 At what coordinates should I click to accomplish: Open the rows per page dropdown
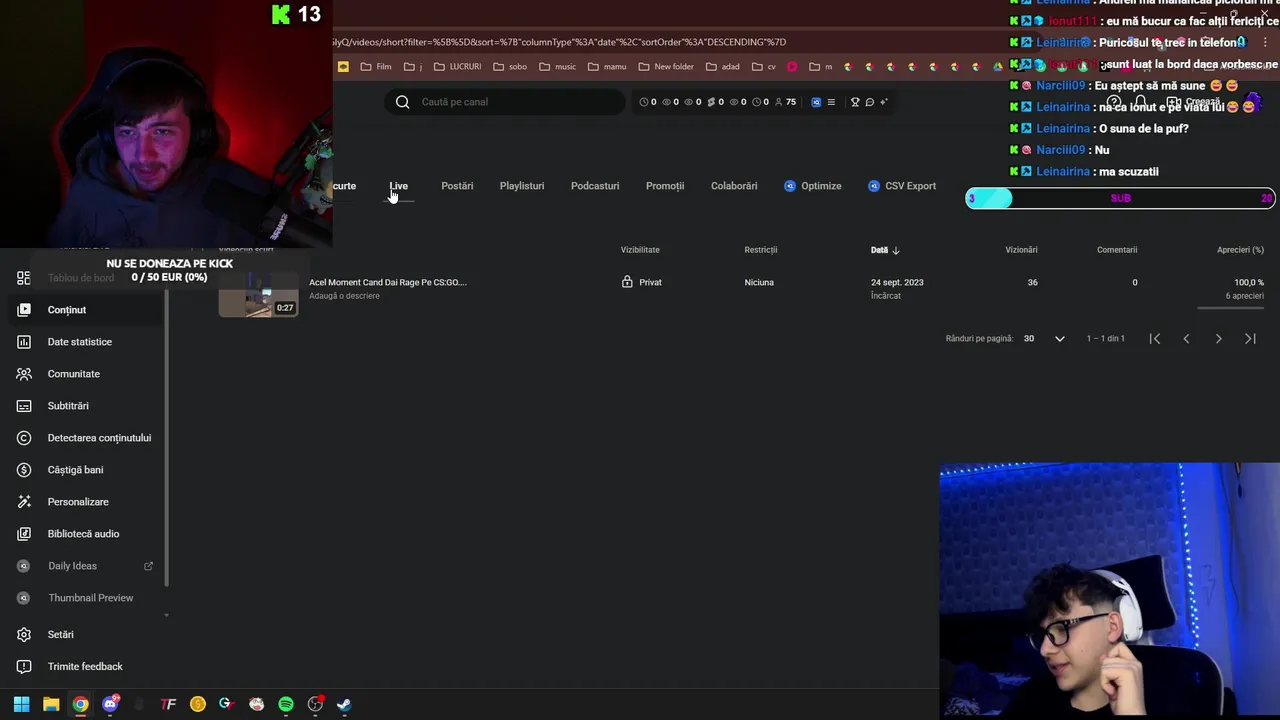[1045, 339]
